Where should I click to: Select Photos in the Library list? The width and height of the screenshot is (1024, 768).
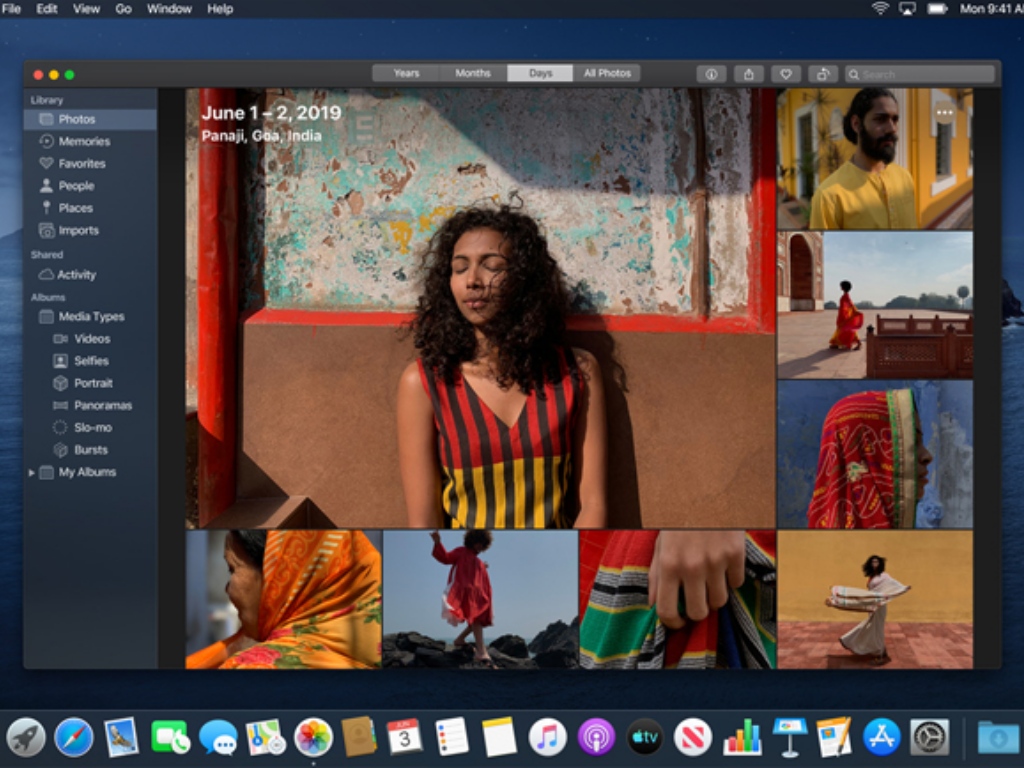[x=75, y=118]
